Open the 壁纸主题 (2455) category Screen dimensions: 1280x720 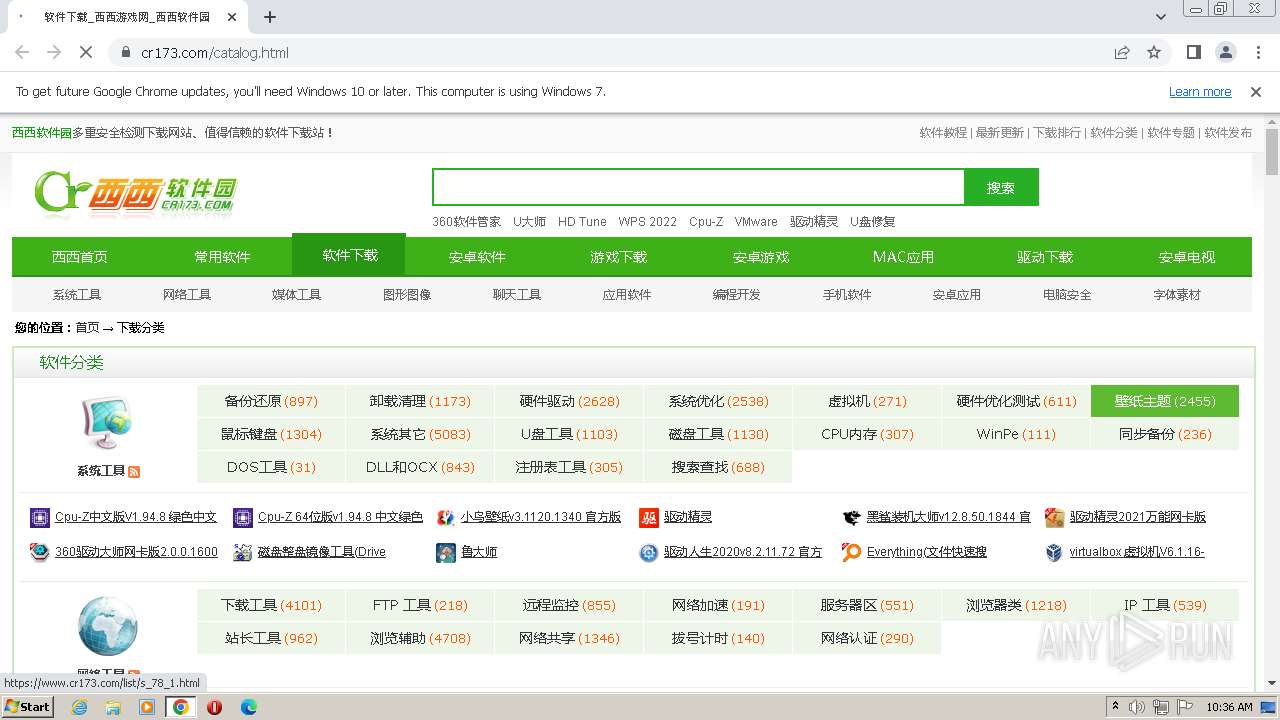coord(1165,401)
